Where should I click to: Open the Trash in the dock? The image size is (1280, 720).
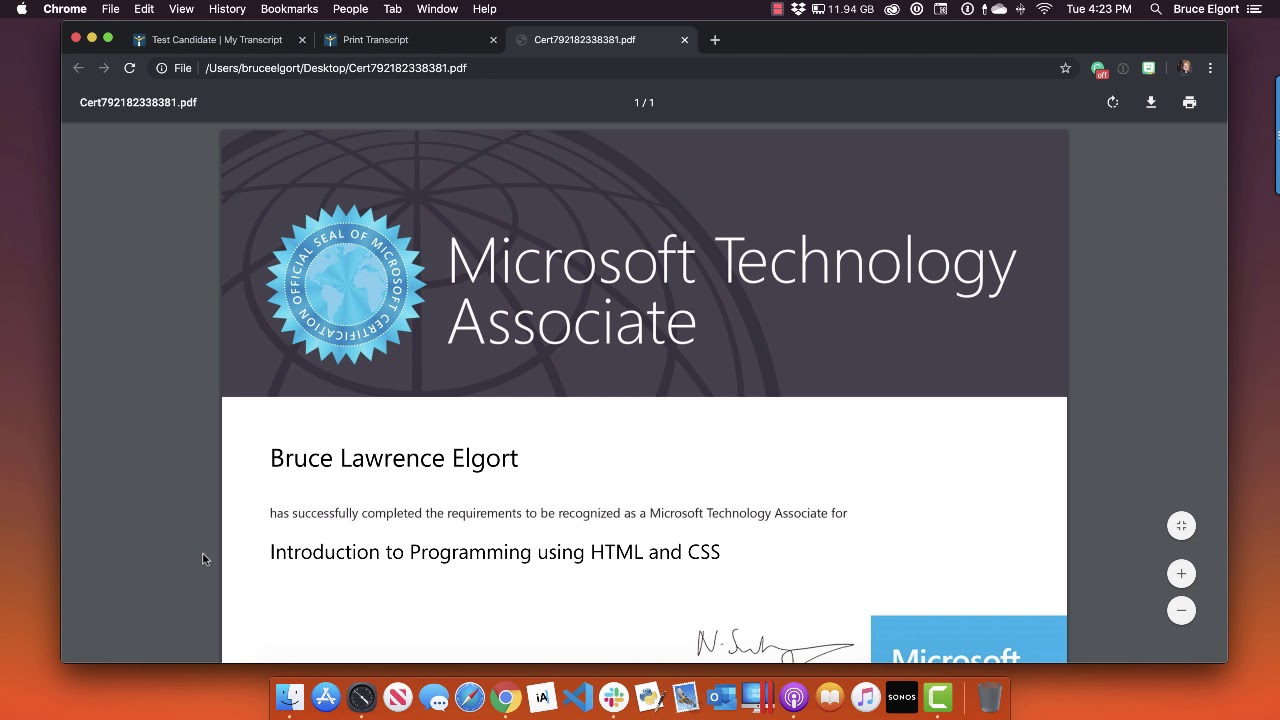(x=989, y=697)
